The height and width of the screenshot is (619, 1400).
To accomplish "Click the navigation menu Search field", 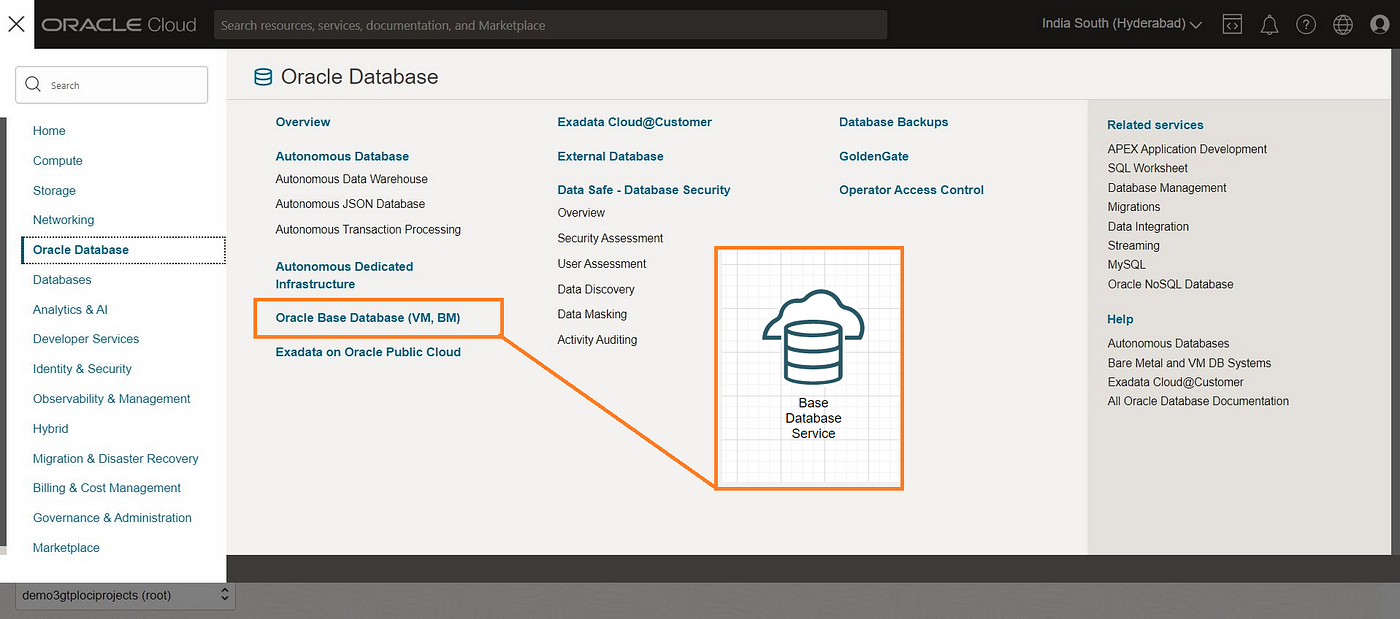I will [x=112, y=85].
